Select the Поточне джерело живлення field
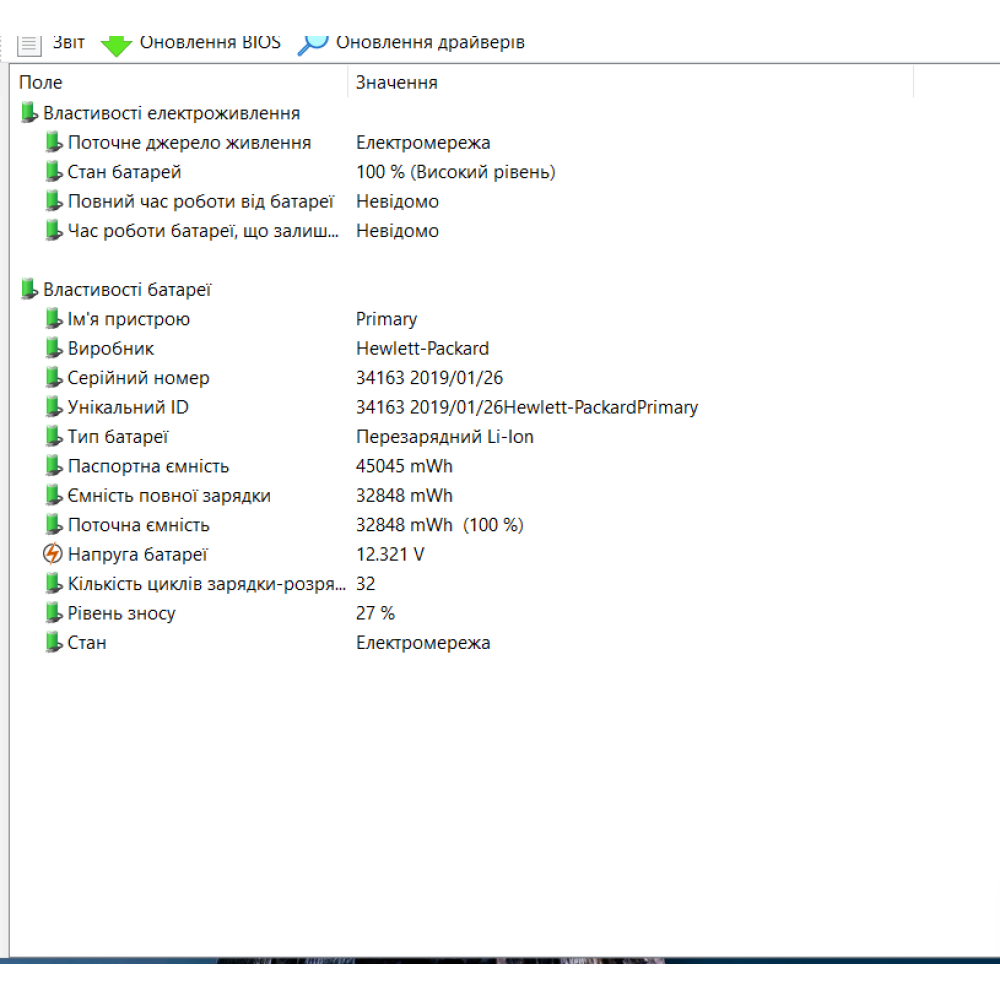Screen dimensions: 1000x1000 point(189,142)
